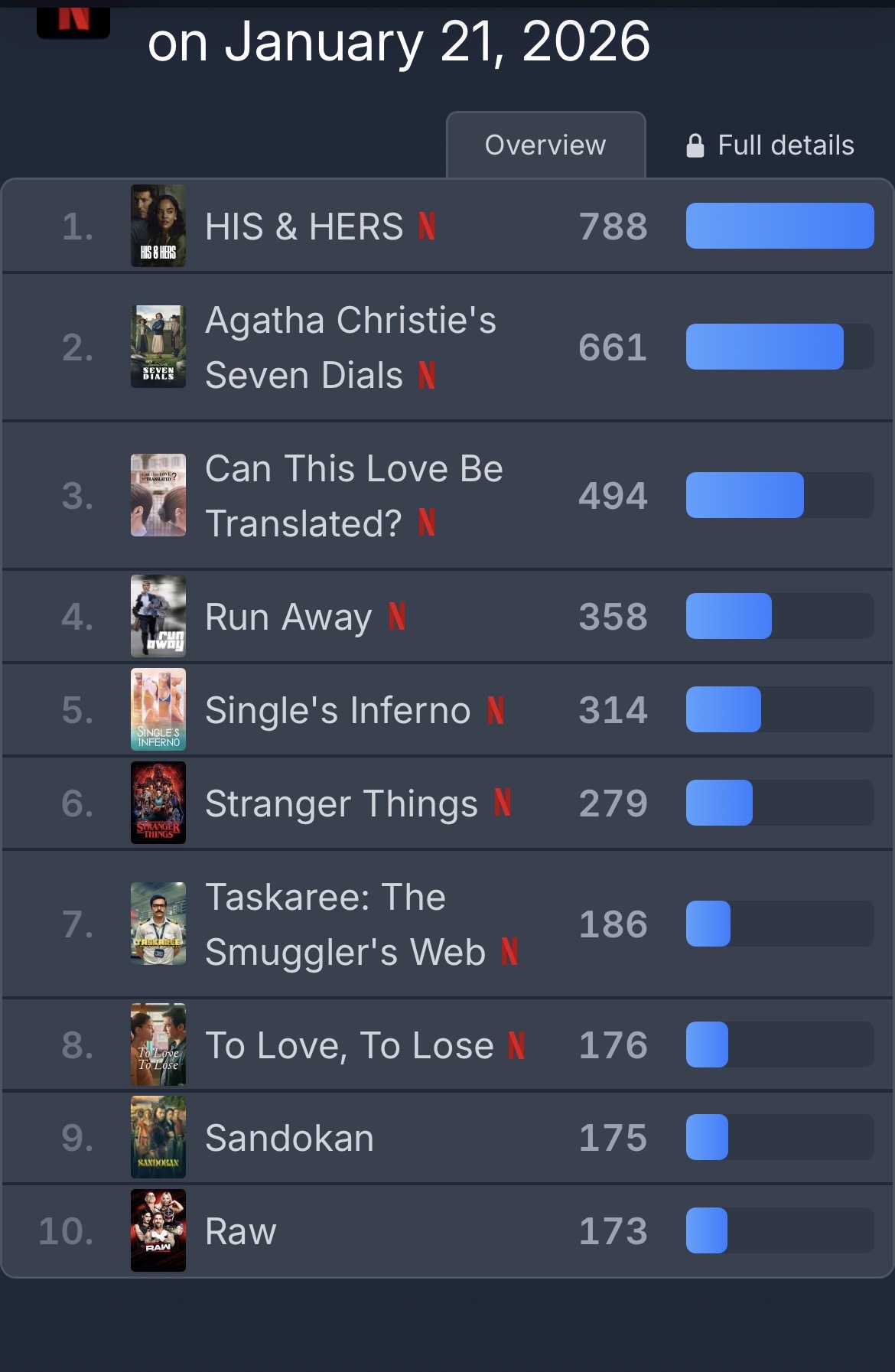Click Netflix N badge next to HIS & HERS

(x=427, y=226)
